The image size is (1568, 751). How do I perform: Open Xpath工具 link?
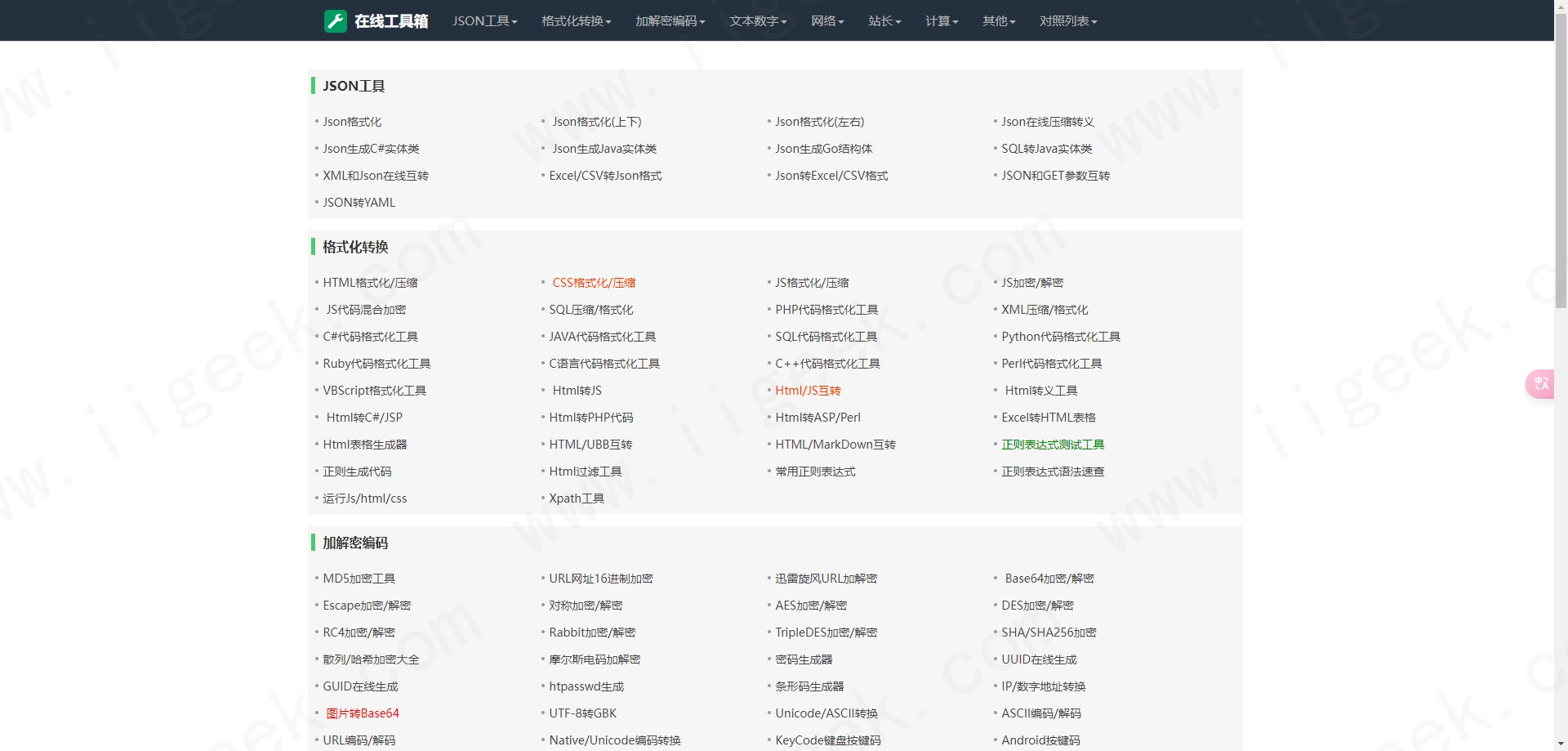[x=577, y=498]
